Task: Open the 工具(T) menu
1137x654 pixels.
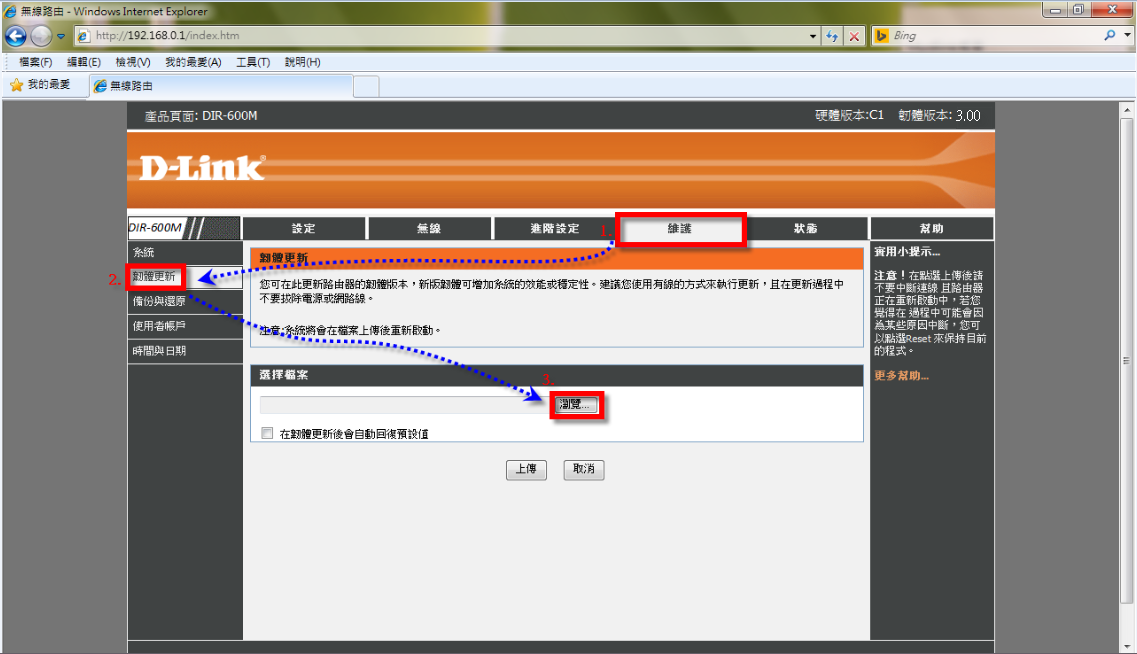Action: tap(252, 62)
